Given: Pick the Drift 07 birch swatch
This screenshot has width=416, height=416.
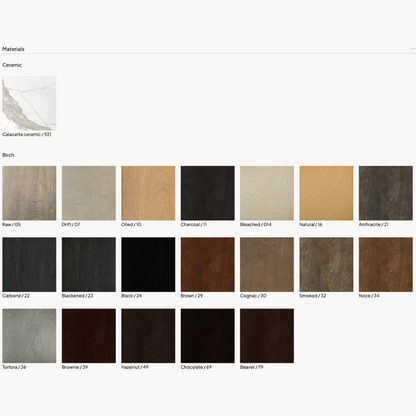Looking at the screenshot, I should pos(89,193).
